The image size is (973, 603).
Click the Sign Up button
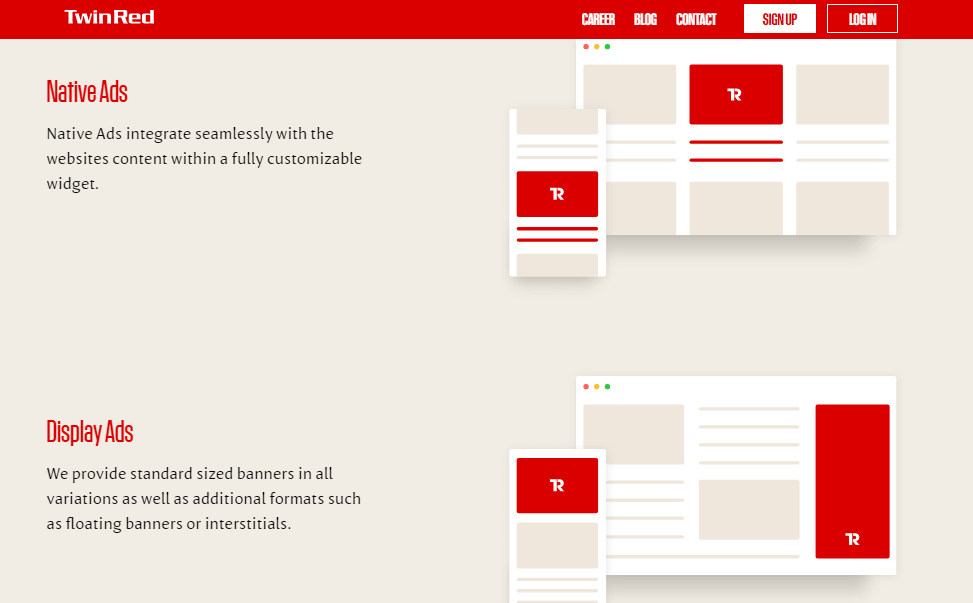point(779,19)
